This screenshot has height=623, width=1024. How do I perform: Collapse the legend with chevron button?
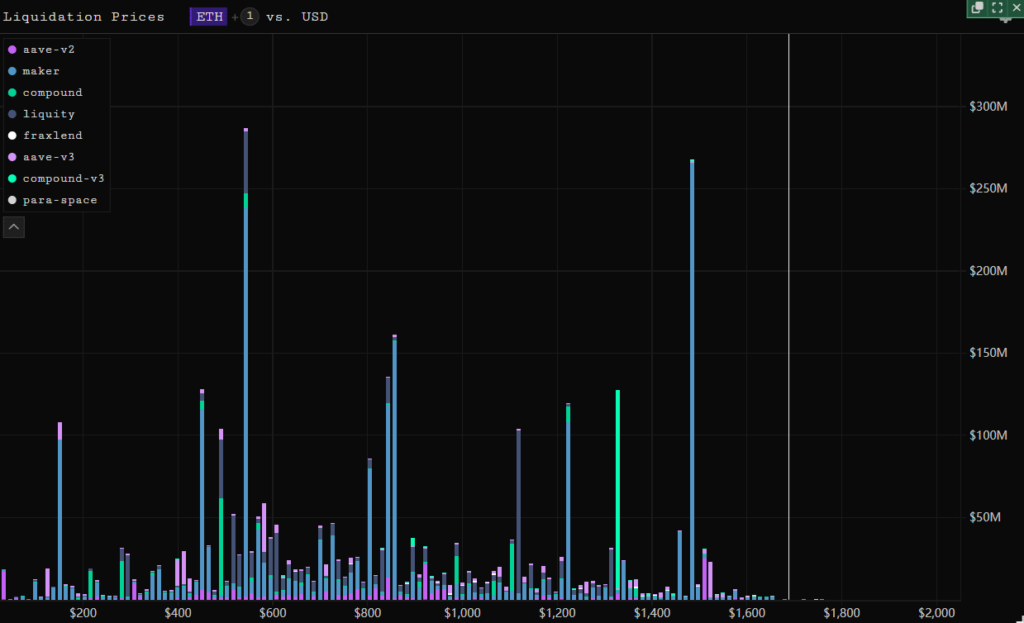click(x=14, y=227)
